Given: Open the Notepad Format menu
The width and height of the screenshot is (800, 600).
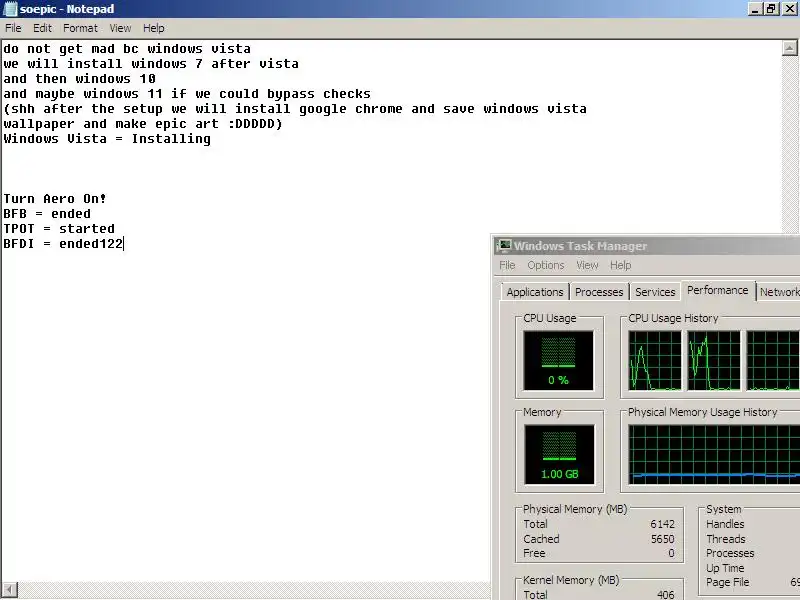Looking at the screenshot, I should (80, 28).
